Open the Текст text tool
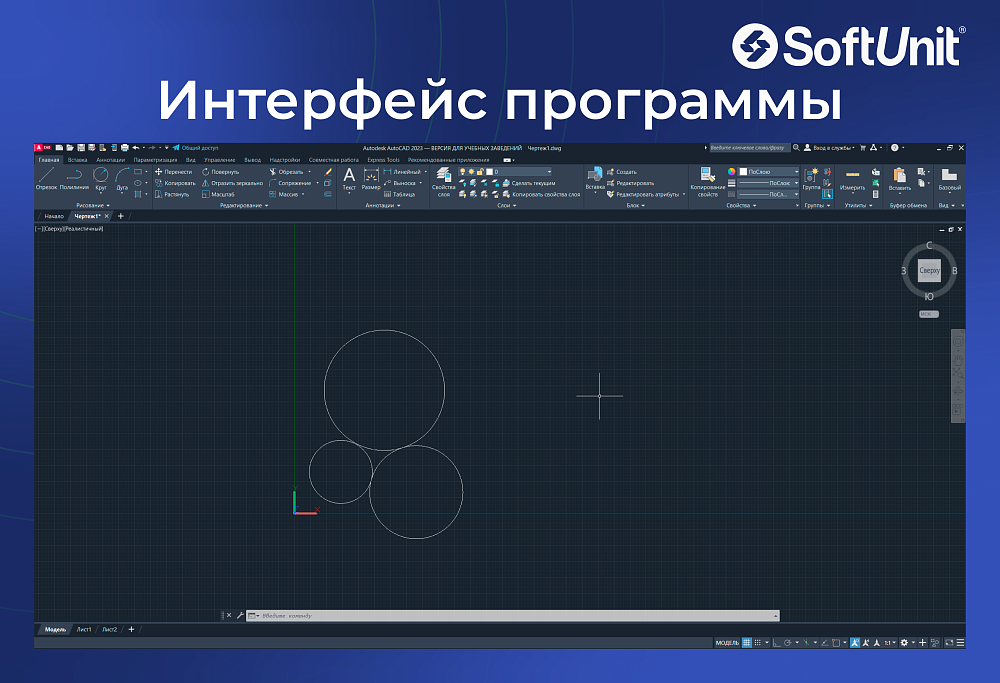The width and height of the screenshot is (1000, 683). (349, 178)
